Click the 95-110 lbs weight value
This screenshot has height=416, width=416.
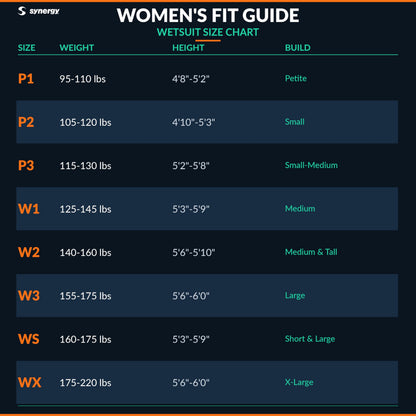(83, 79)
